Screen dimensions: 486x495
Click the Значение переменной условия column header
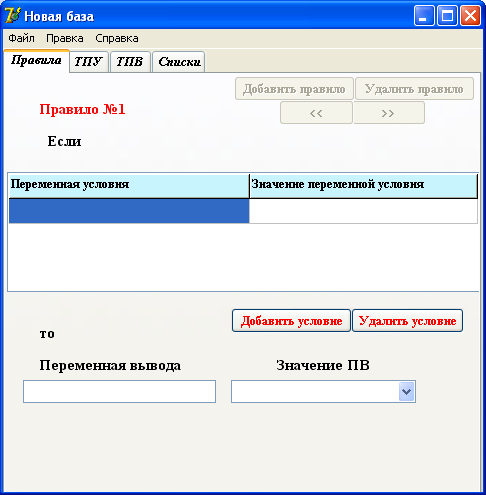pos(363,186)
